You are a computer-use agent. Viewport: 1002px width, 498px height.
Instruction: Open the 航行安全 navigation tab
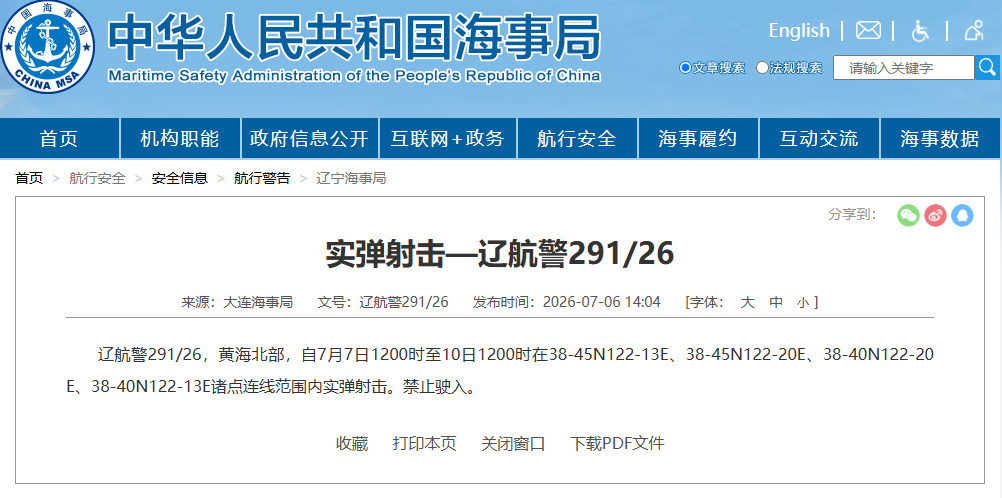576,138
